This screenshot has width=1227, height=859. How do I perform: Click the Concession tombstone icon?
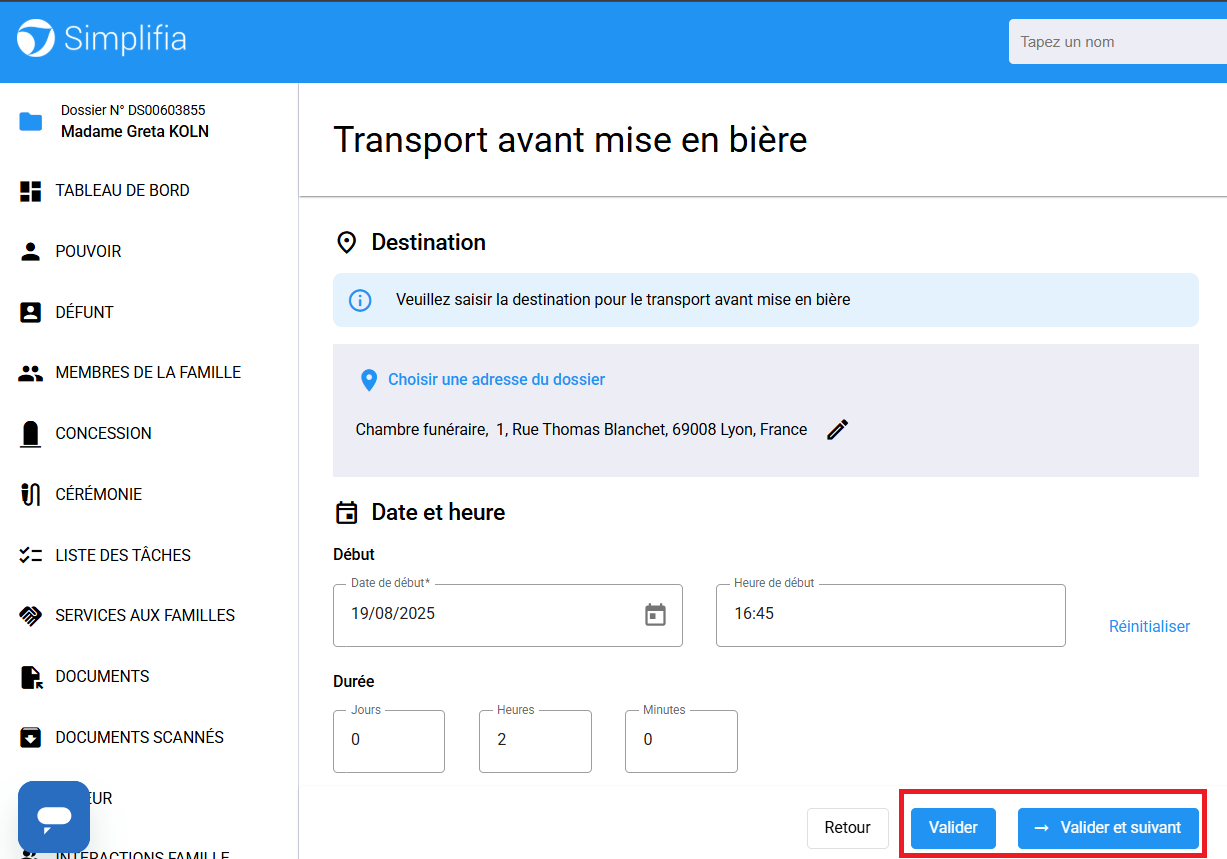tap(31, 433)
